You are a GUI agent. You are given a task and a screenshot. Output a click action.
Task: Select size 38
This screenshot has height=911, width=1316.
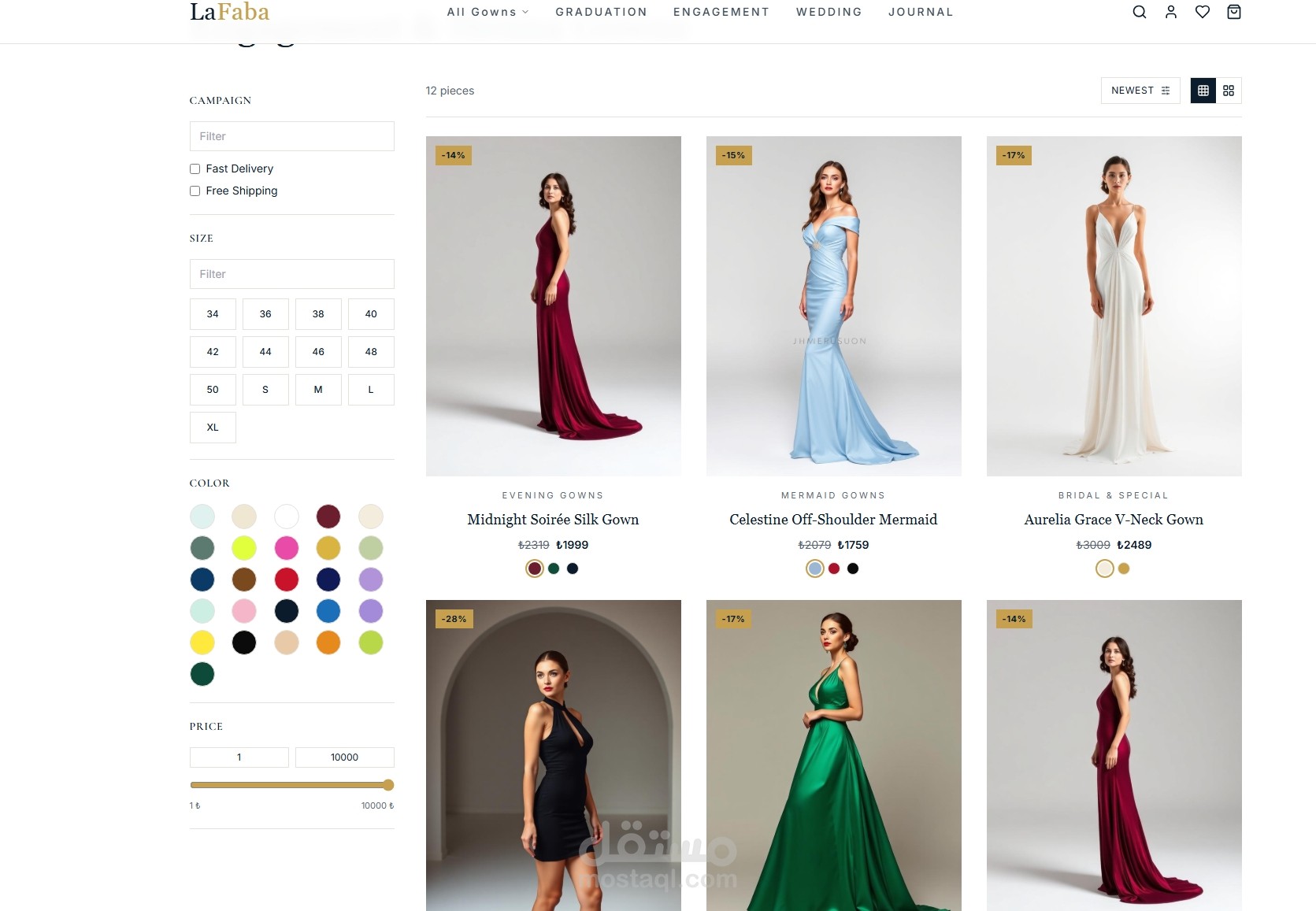tap(318, 314)
